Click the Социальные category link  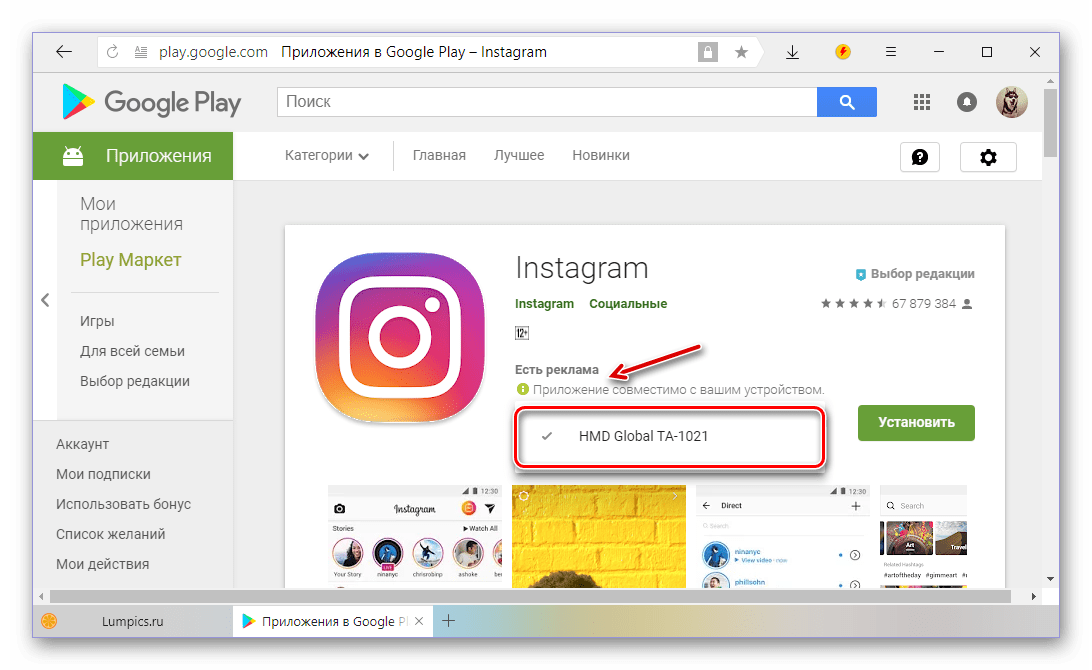pyautogui.click(x=628, y=304)
